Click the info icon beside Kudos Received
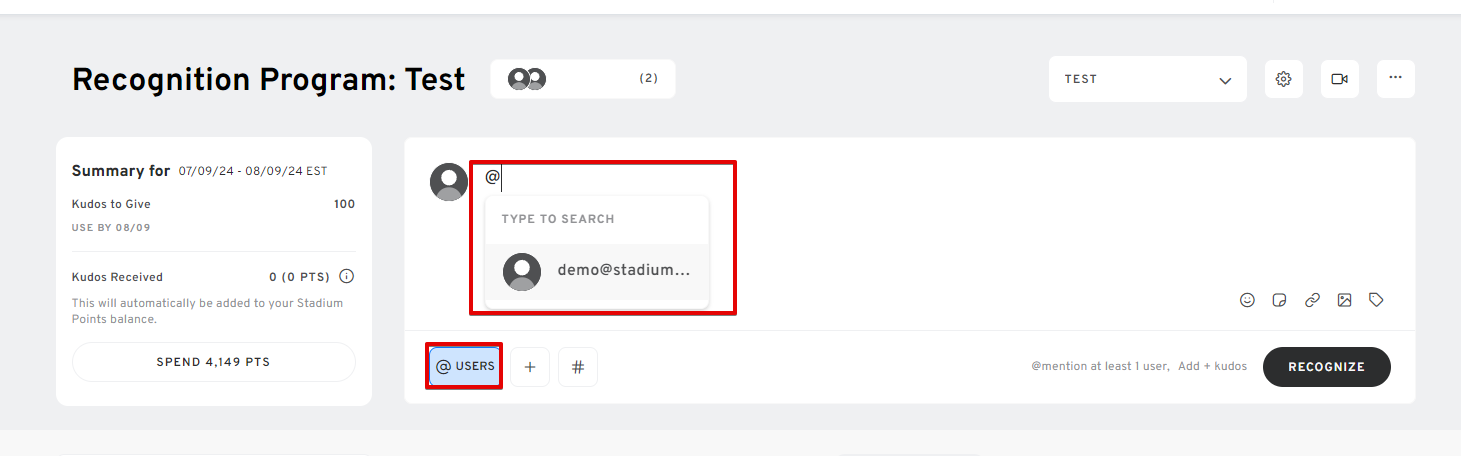The image size is (1461, 456). click(x=346, y=277)
